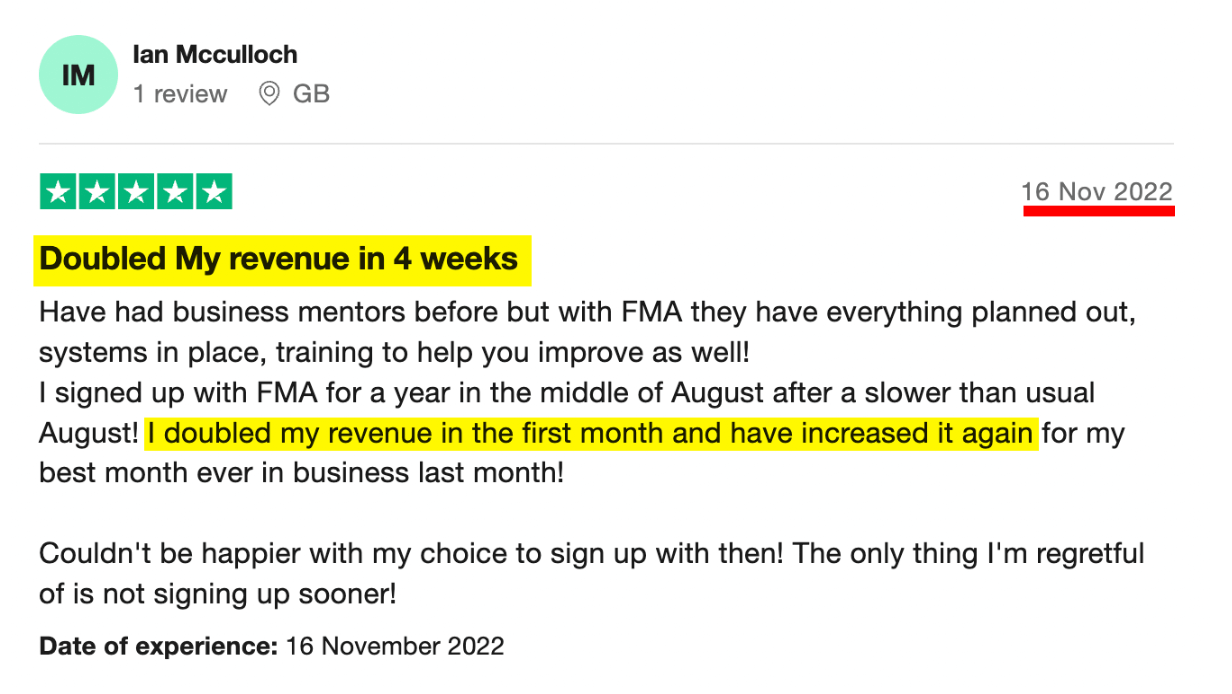Click '16 November 2022' experience date
Viewport: 1232px width, 694px height.
click(x=395, y=646)
